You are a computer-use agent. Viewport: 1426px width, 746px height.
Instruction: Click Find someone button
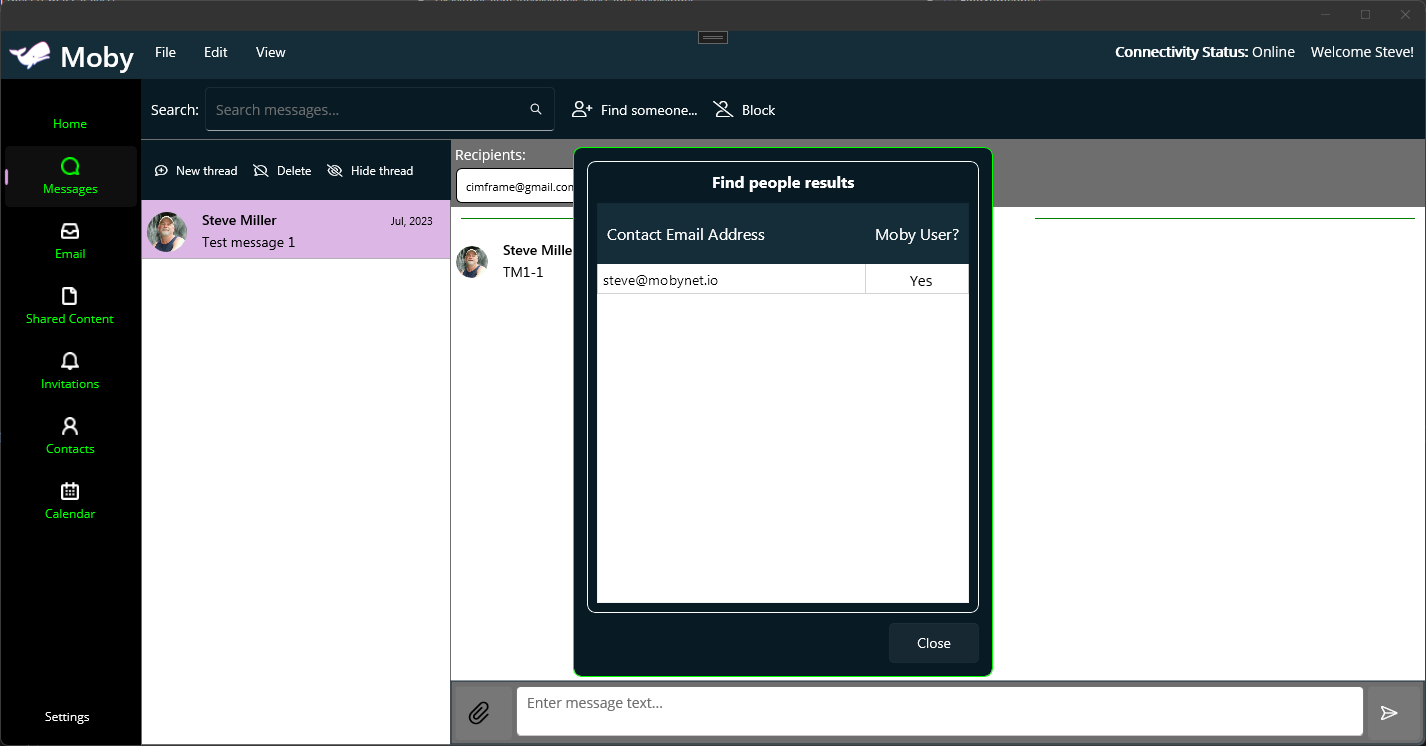(634, 110)
